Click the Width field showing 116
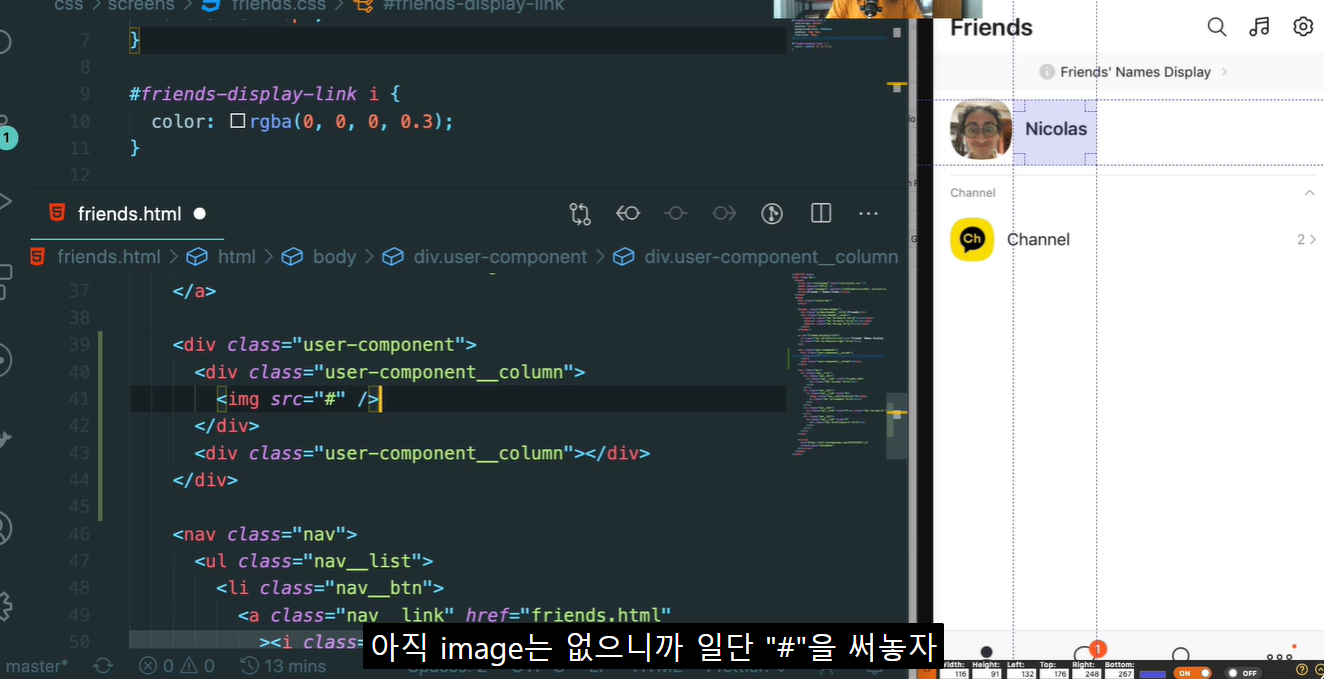Image resolution: width=1324 pixels, height=679 pixels. (x=953, y=672)
